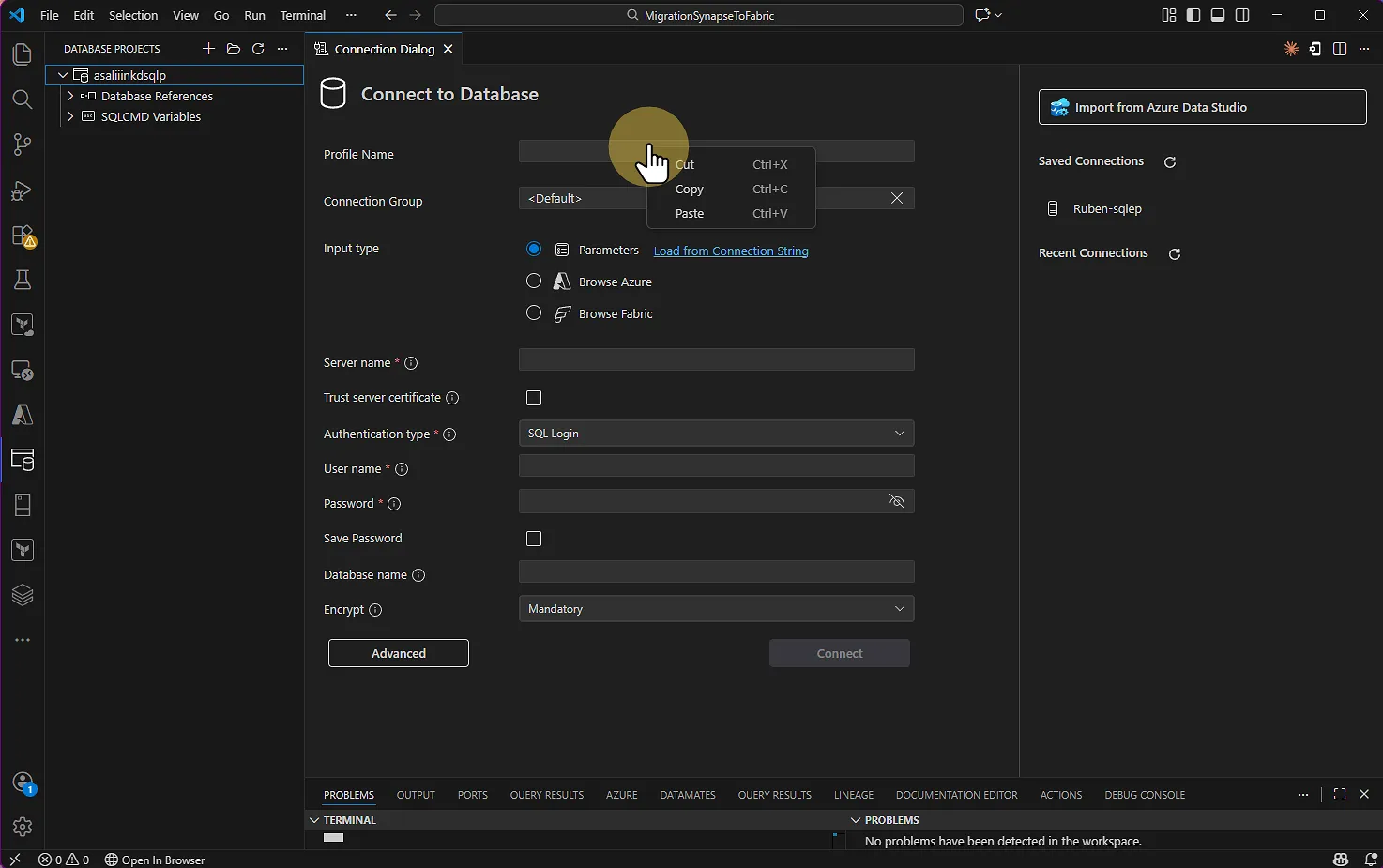Choose the Browse Fabric radio option

pos(534,313)
